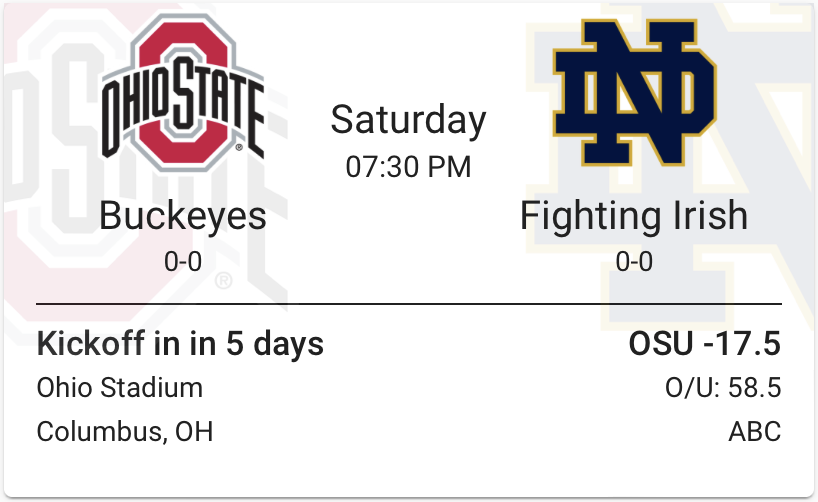Select the Buckeyes team name
Viewport: 818px width, 502px height.
click(183, 216)
